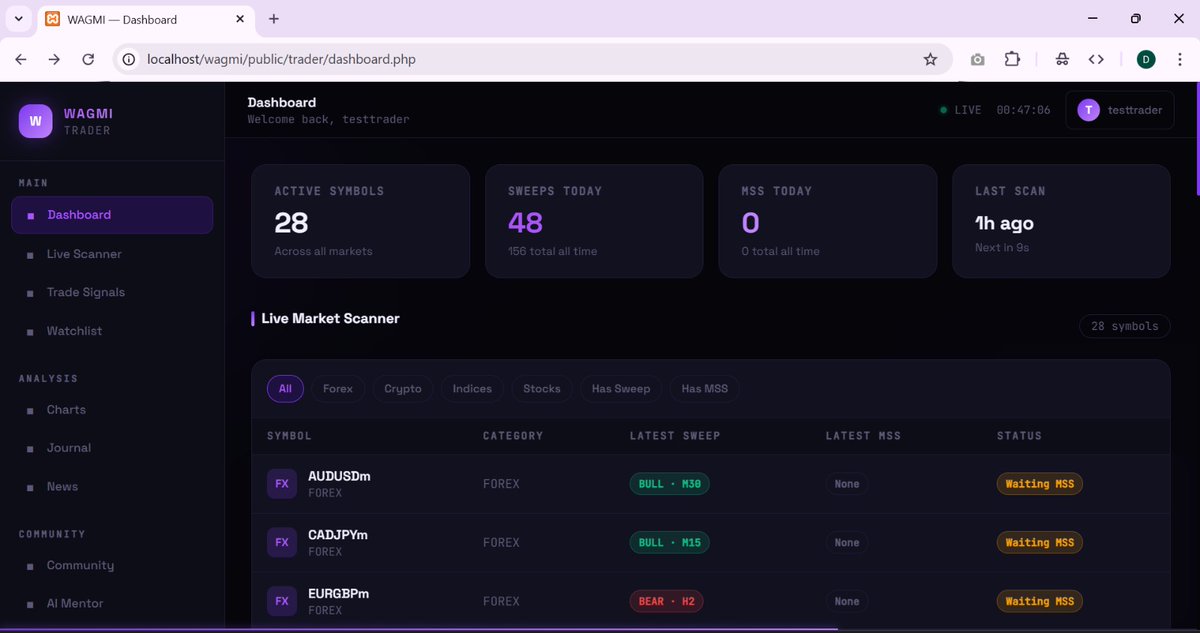Click the Live Market Scanner heading
The height and width of the screenshot is (633, 1200).
click(330, 318)
